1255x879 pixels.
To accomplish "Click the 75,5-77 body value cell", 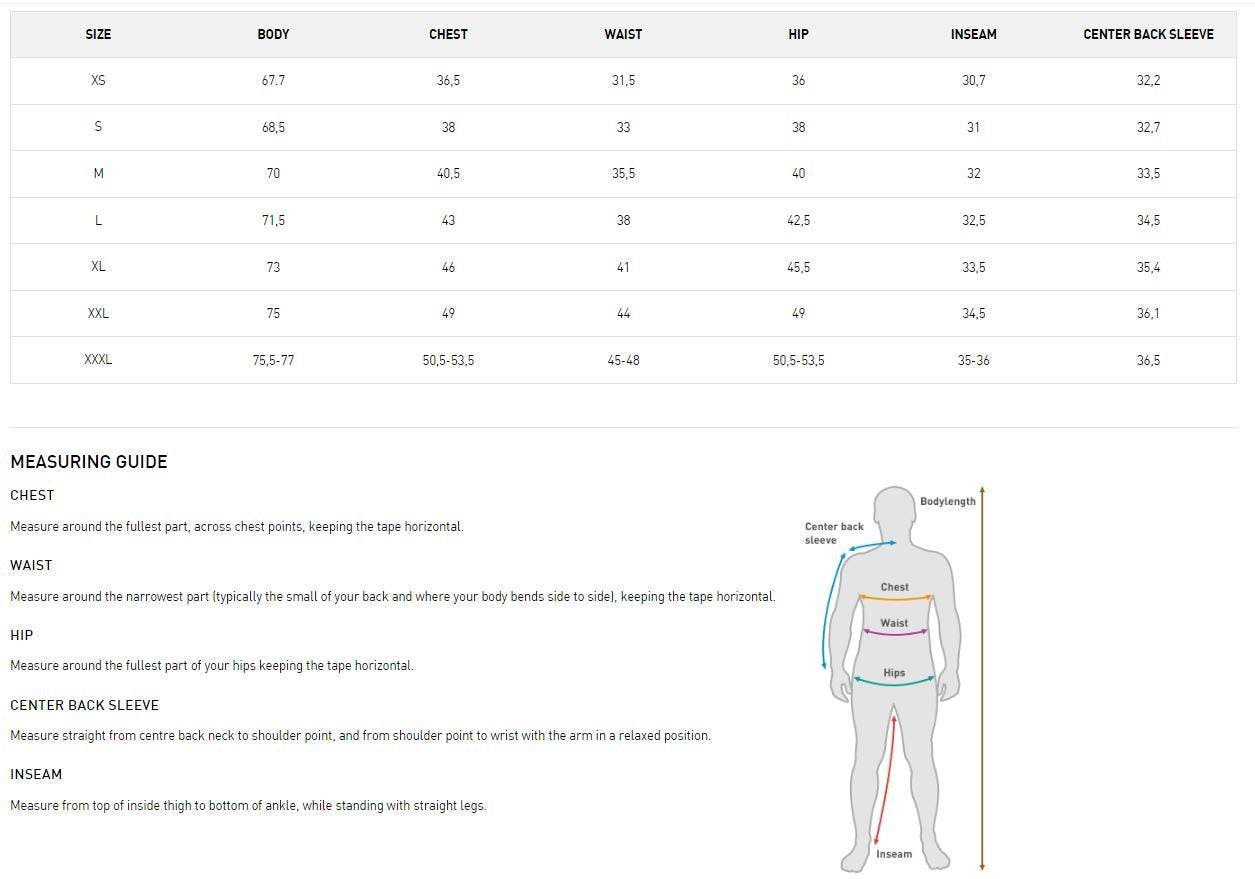I will click(x=273, y=360).
